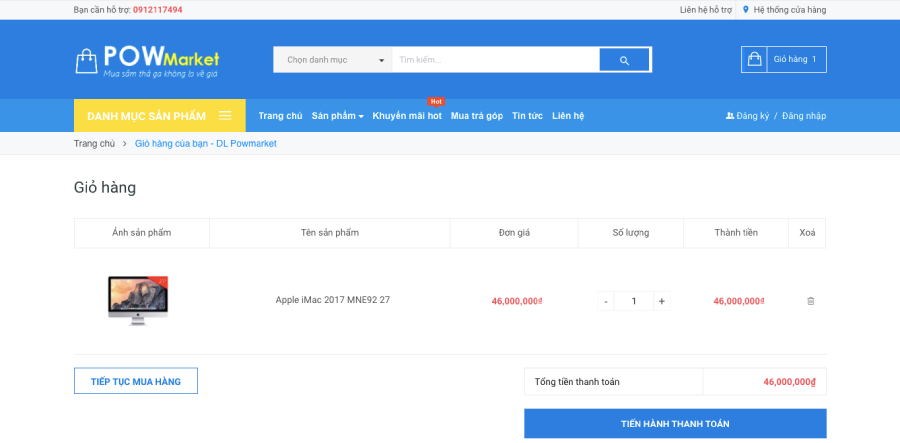Click Liên hệ hỗ trợ link

[706, 10]
